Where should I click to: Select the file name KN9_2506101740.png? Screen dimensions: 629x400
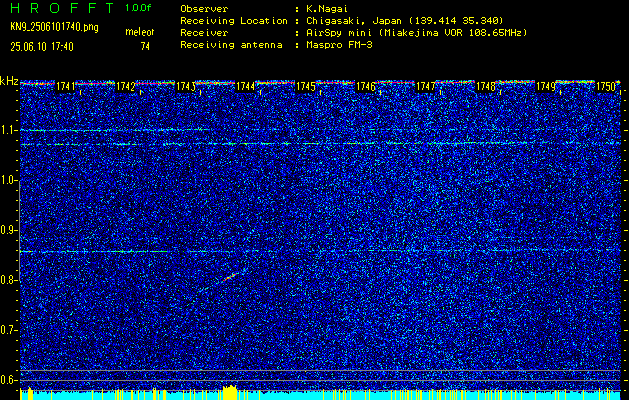tap(54, 27)
